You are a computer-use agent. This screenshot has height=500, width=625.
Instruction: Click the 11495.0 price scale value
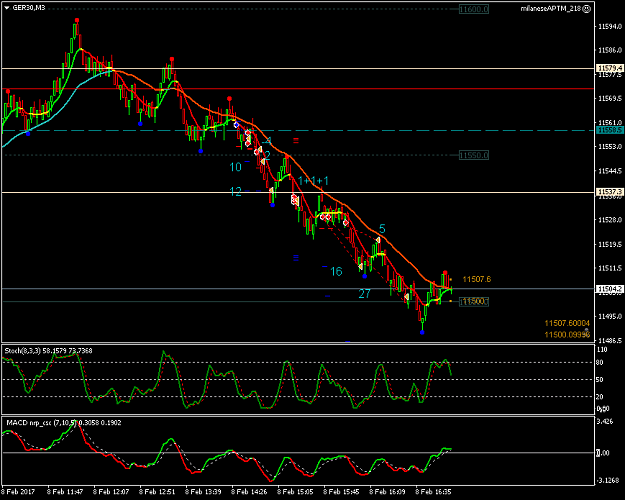pos(610,316)
